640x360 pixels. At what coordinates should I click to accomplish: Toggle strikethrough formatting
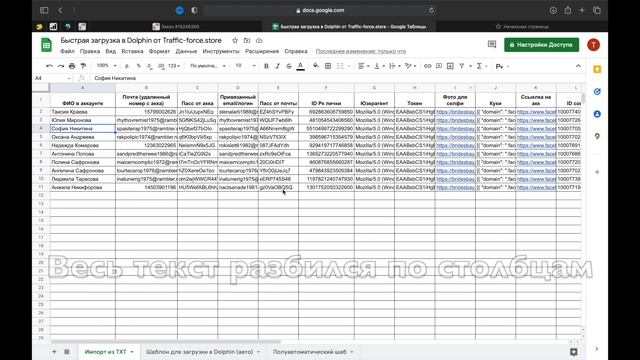pyautogui.click(x=289, y=66)
